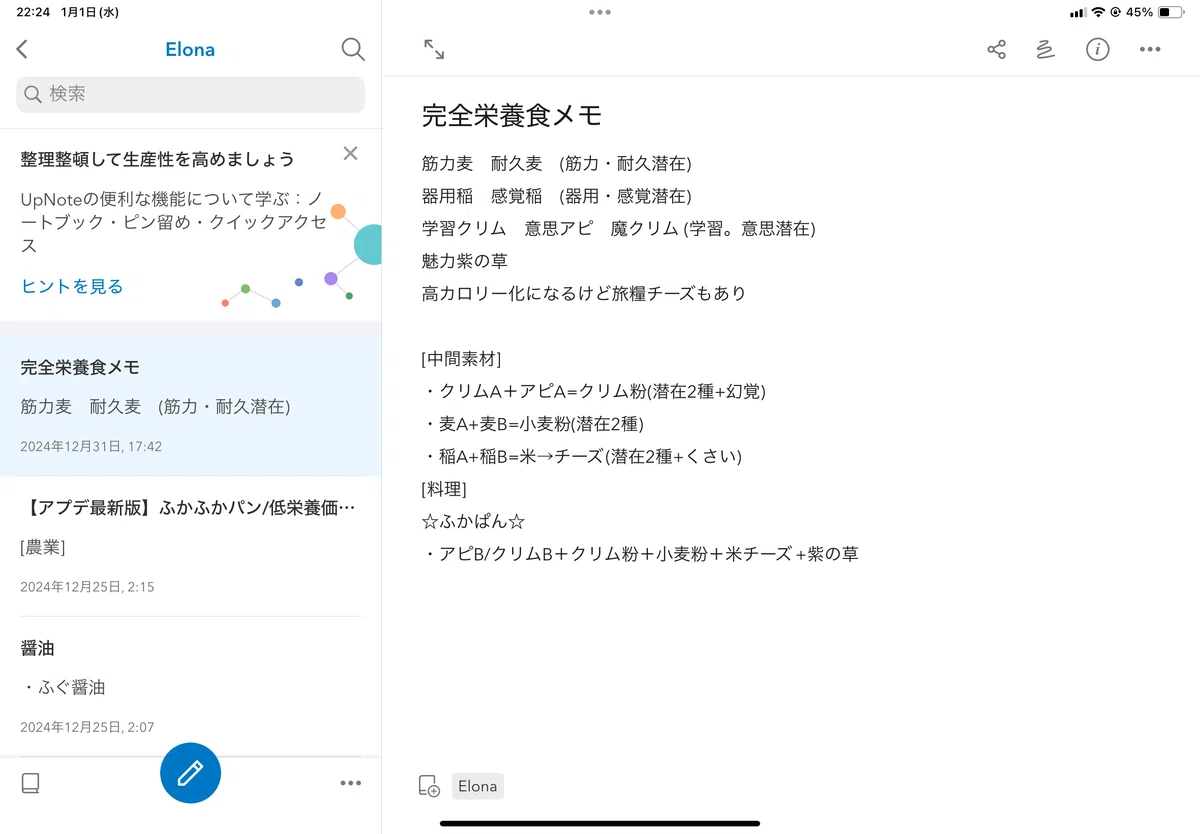1200x834 pixels.
Task: Click the [農業] preview text
Action: [x=43, y=547]
